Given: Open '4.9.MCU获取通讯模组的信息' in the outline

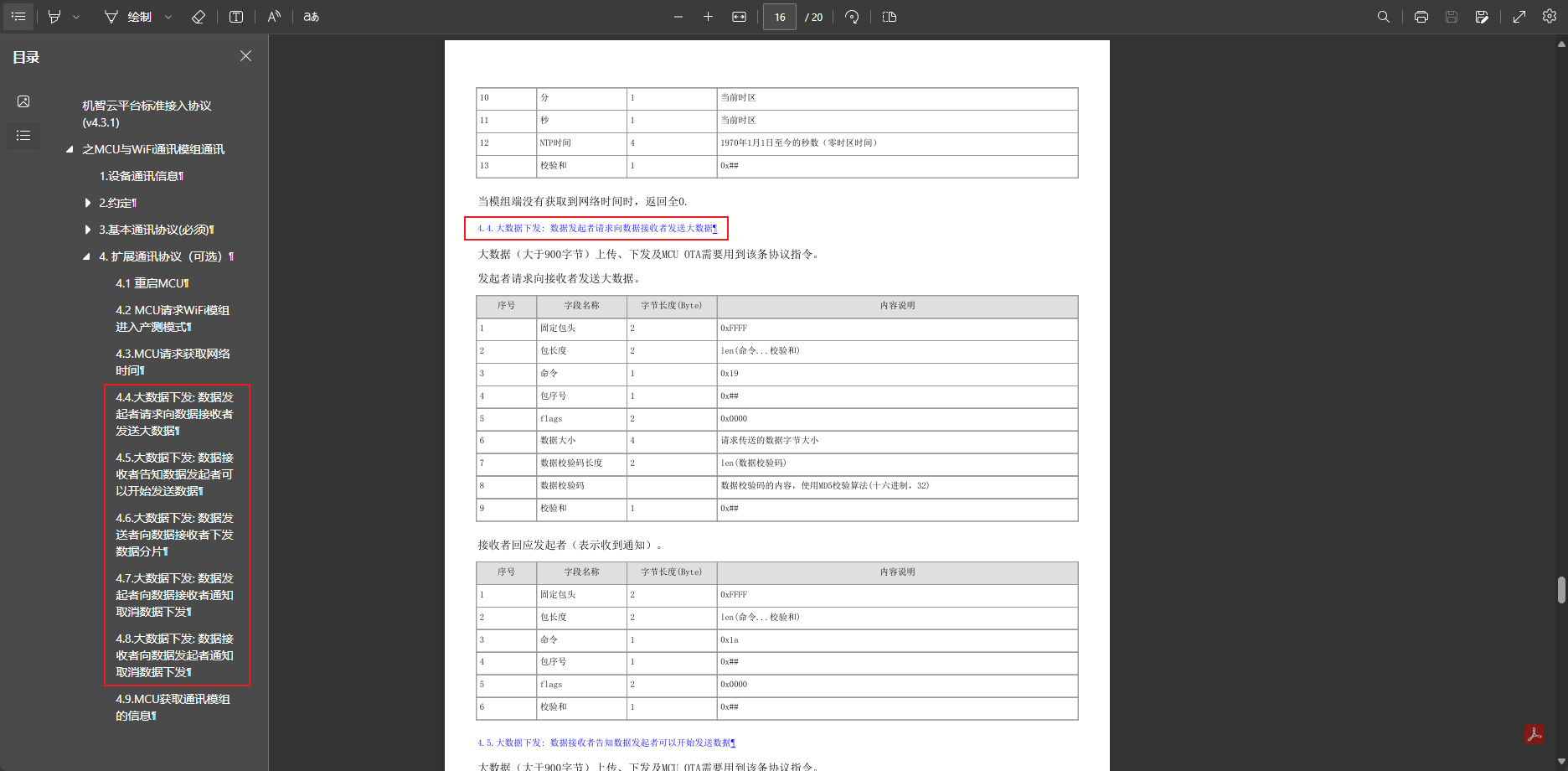Looking at the screenshot, I should [x=173, y=706].
